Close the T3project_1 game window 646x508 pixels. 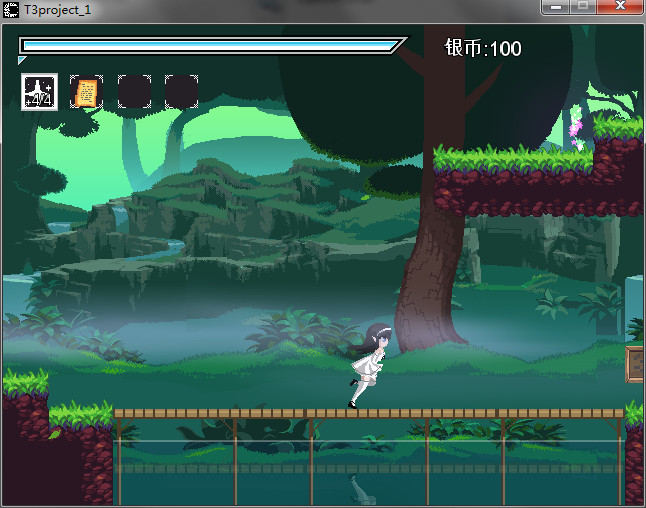[x=621, y=7]
